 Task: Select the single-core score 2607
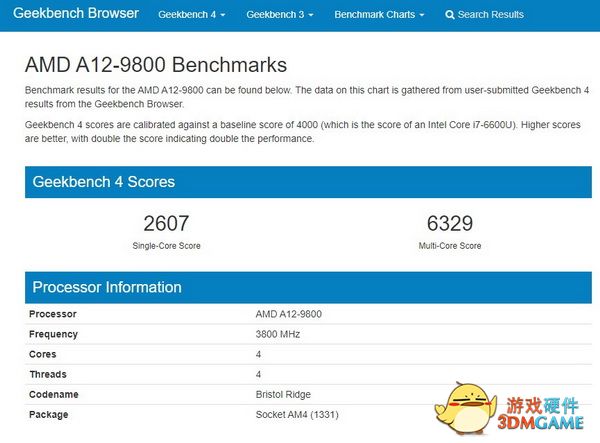(166, 223)
